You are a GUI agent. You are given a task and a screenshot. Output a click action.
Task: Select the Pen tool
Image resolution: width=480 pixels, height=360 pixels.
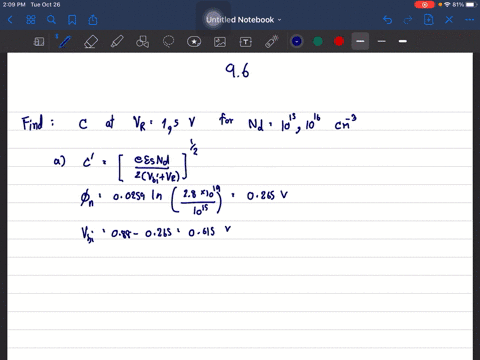point(65,42)
